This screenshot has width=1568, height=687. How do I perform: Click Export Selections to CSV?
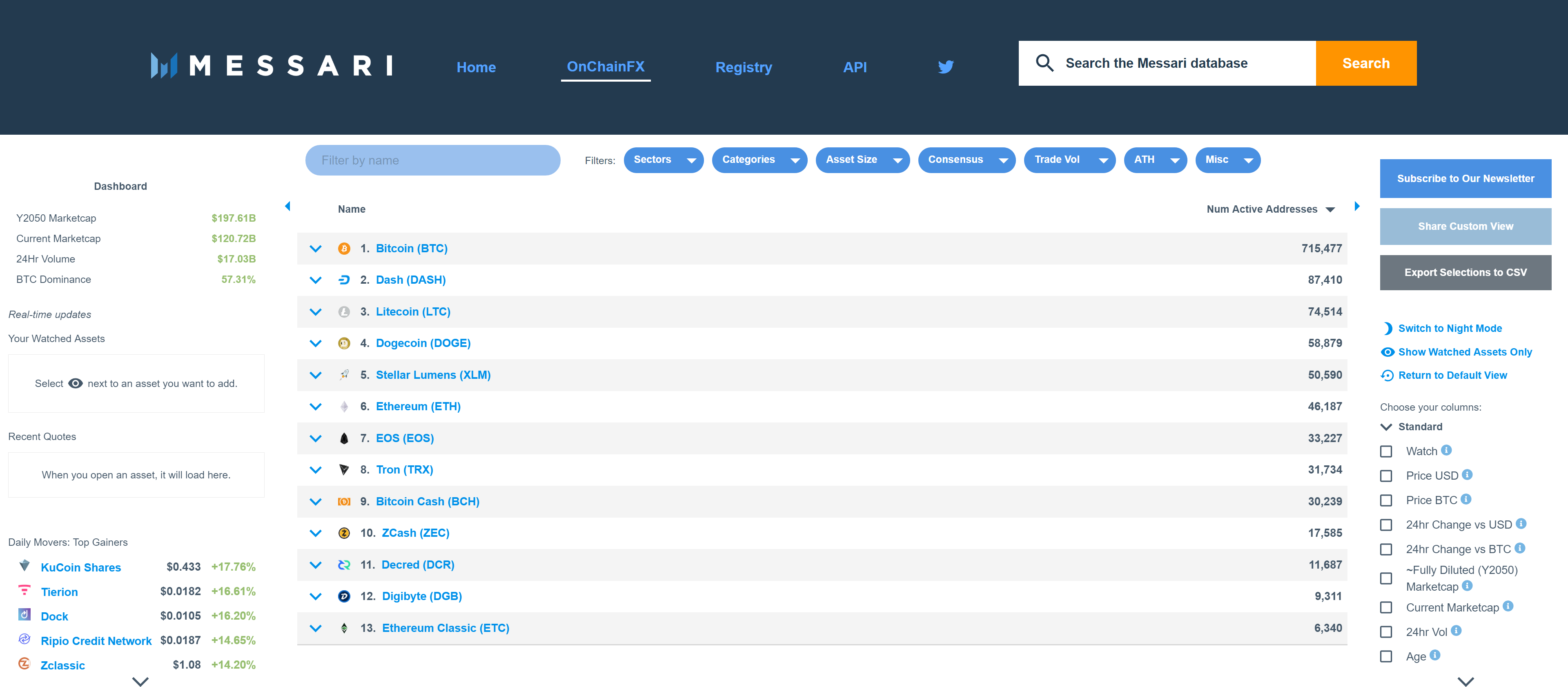(x=1465, y=272)
